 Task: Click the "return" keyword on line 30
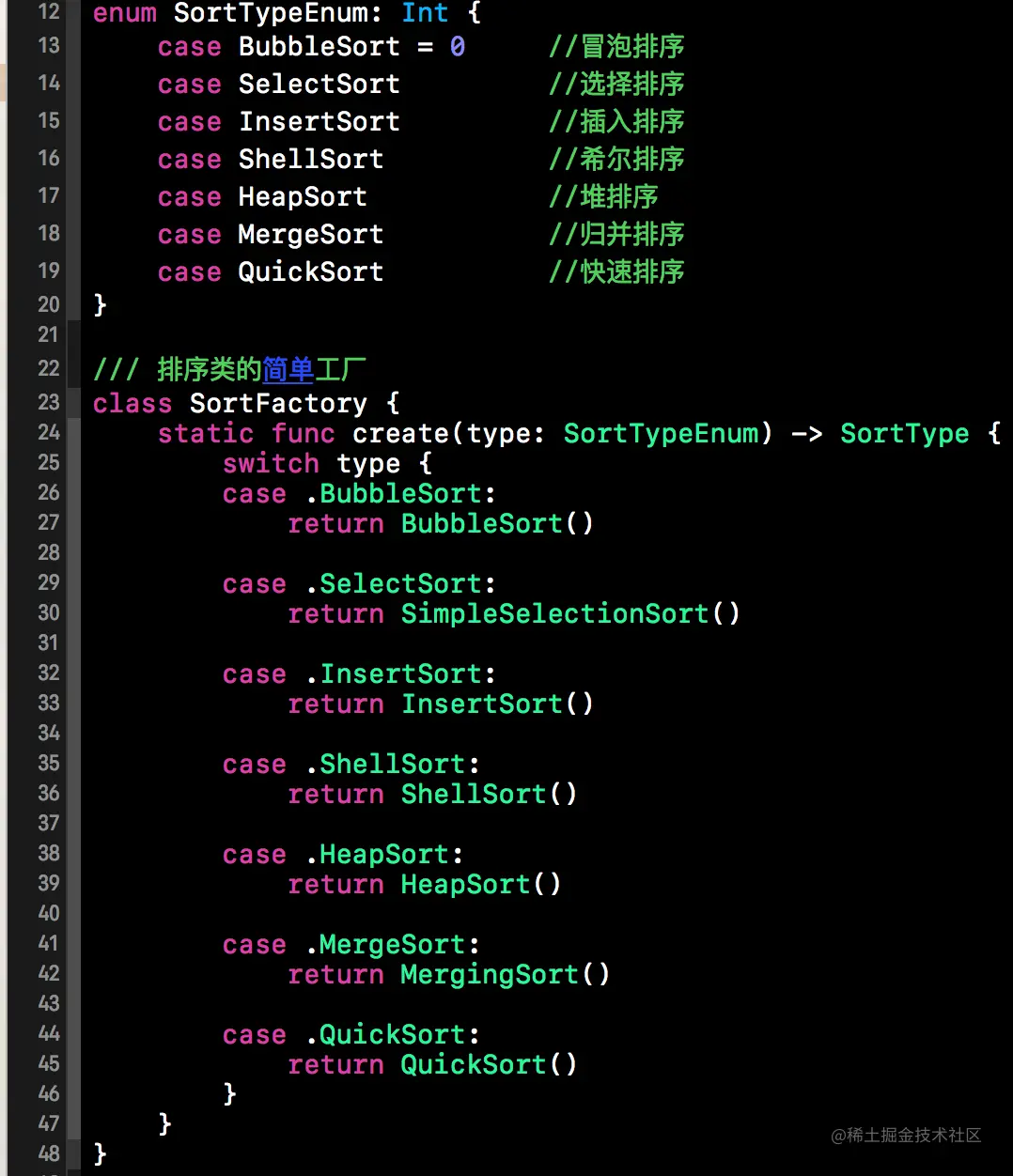click(x=335, y=613)
